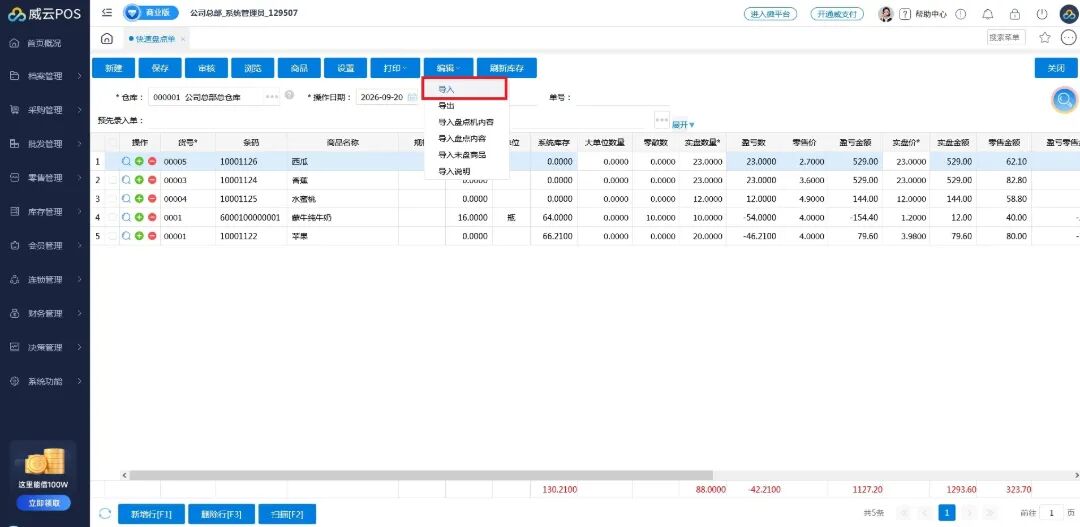The image size is (1080, 527).
Task: Click the 刷新库存 button
Action: 507,68
